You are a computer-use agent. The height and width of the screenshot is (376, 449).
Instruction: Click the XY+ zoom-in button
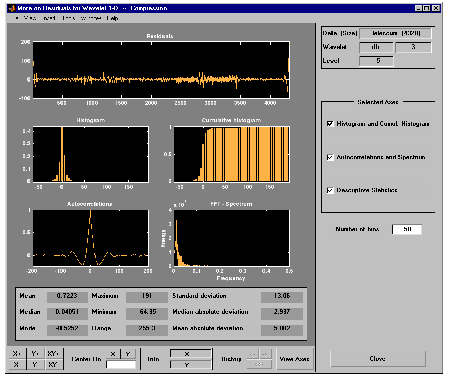pos(53,353)
